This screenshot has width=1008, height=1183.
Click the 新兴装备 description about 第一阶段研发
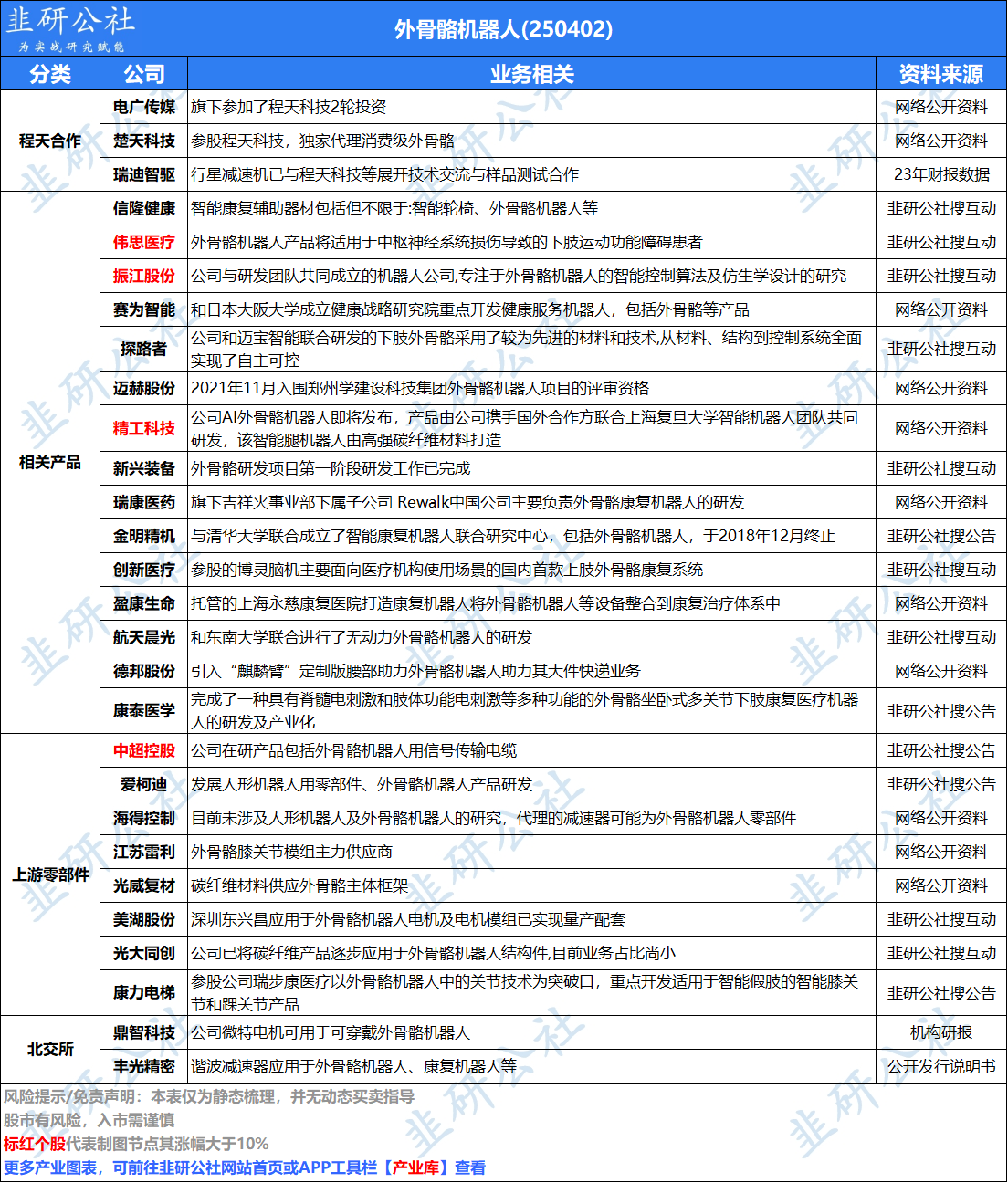click(x=331, y=468)
